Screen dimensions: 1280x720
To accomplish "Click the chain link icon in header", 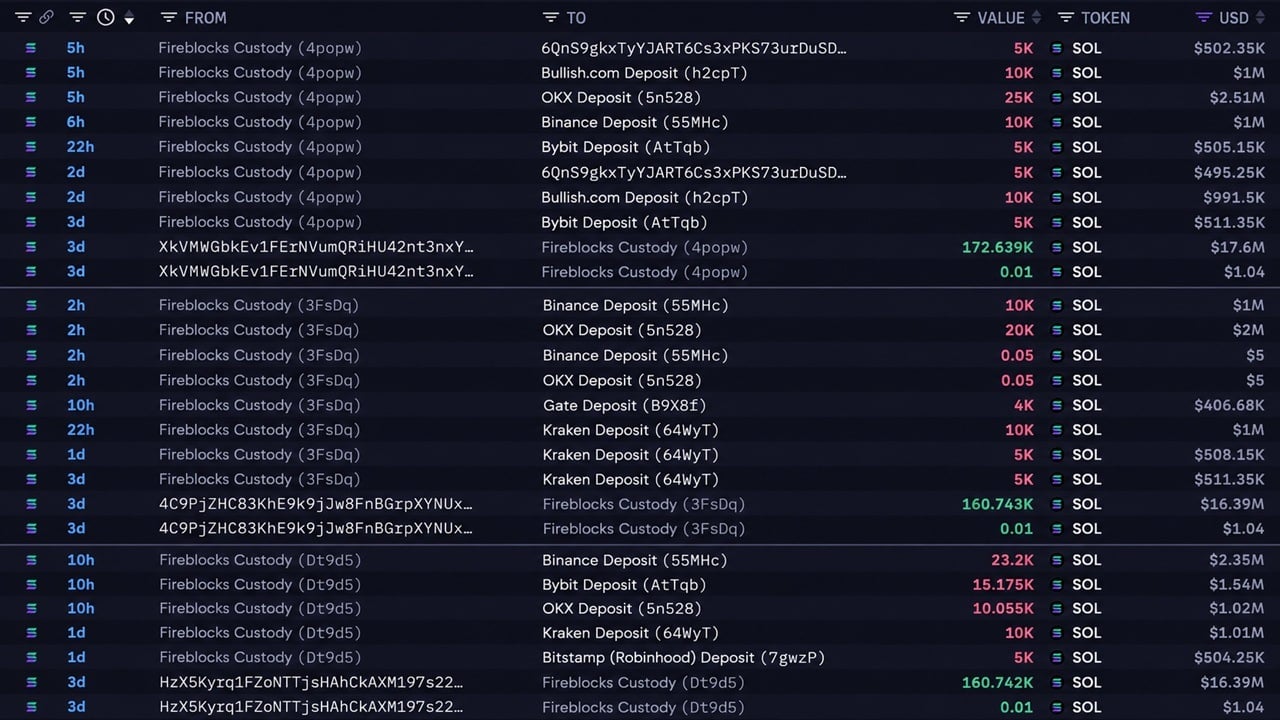I will point(46,17).
